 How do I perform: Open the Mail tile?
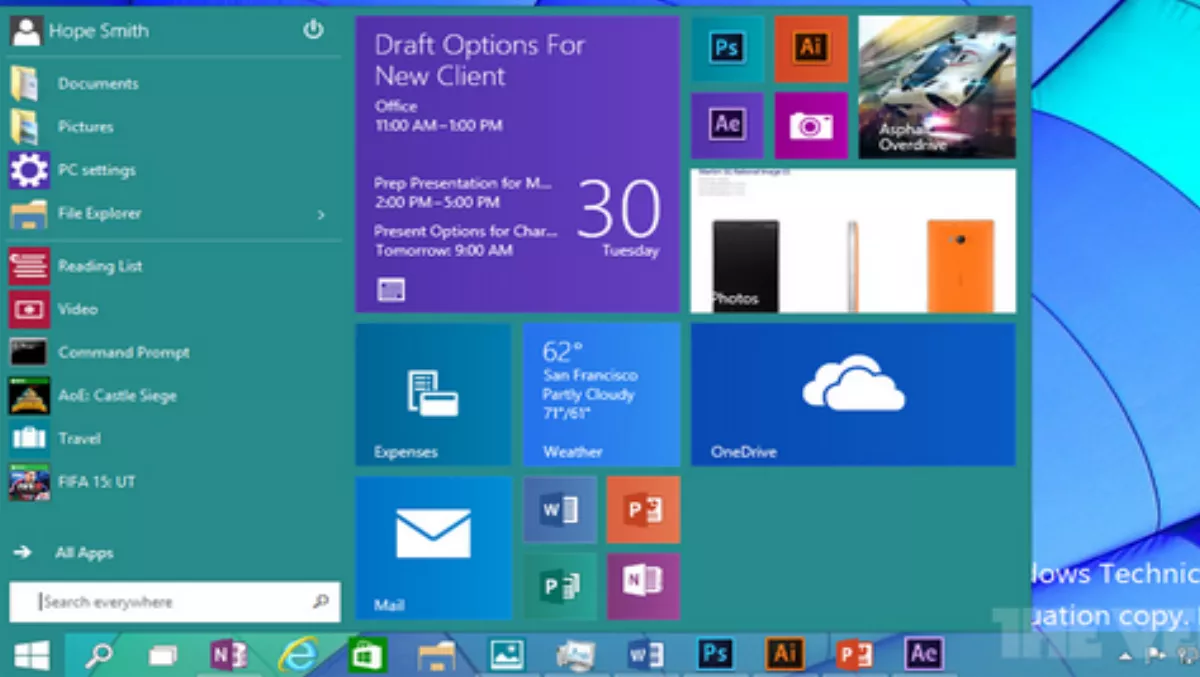pos(433,548)
